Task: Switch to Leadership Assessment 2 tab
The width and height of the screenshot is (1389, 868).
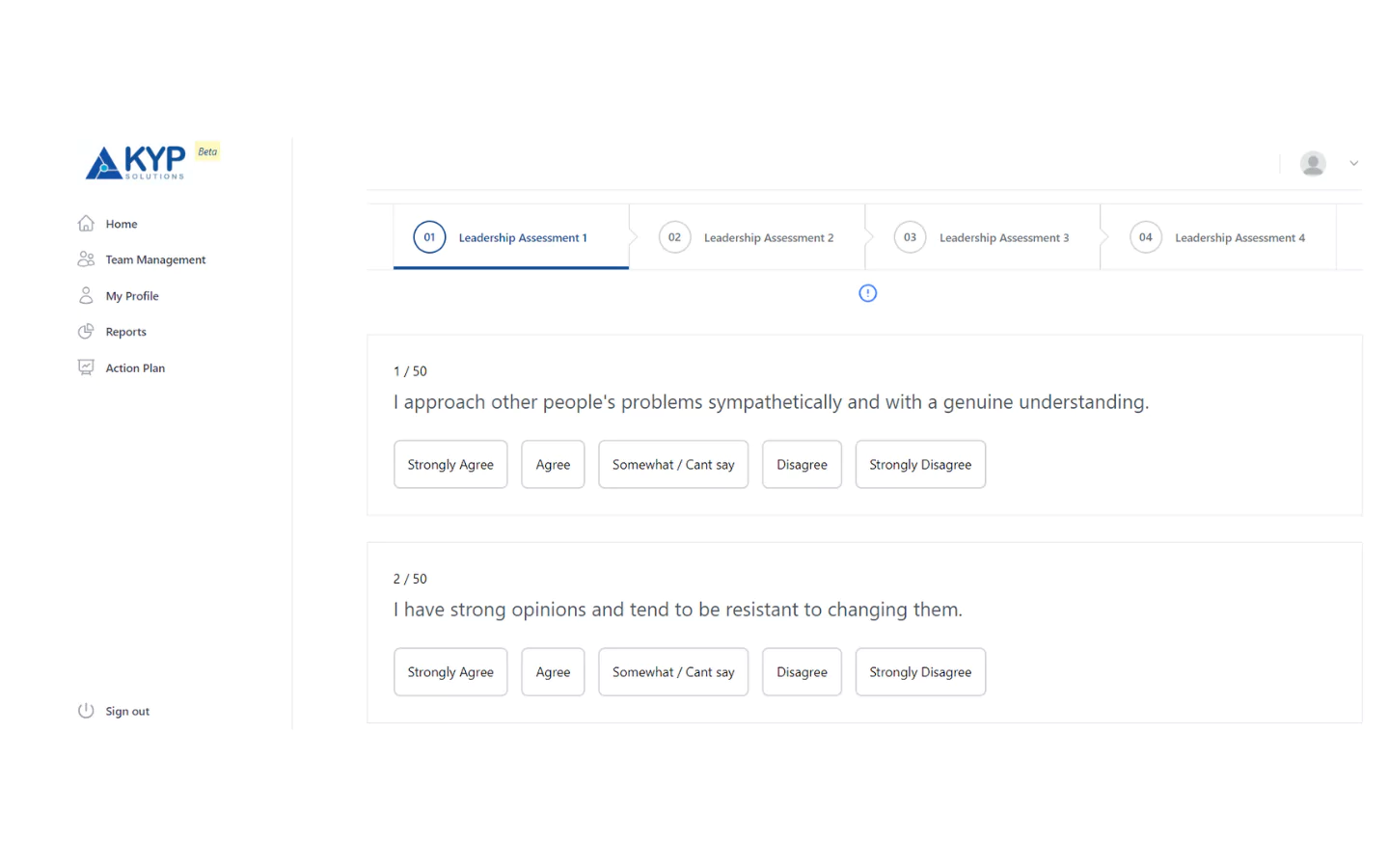Action: pos(747,237)
